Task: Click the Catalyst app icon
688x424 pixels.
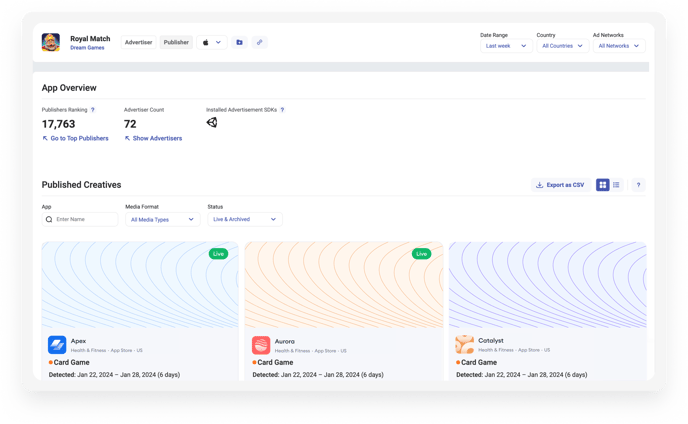Action: coord(465,345)
